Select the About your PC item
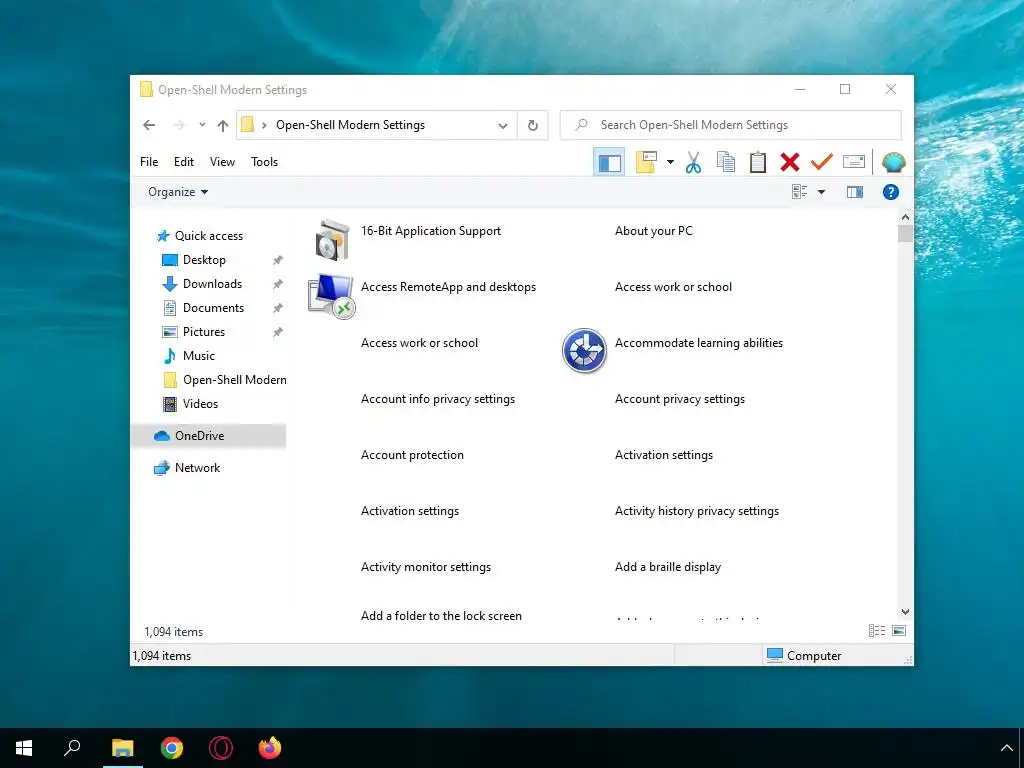Screen dimensions: 1024x768 click(x=654, y=231)
